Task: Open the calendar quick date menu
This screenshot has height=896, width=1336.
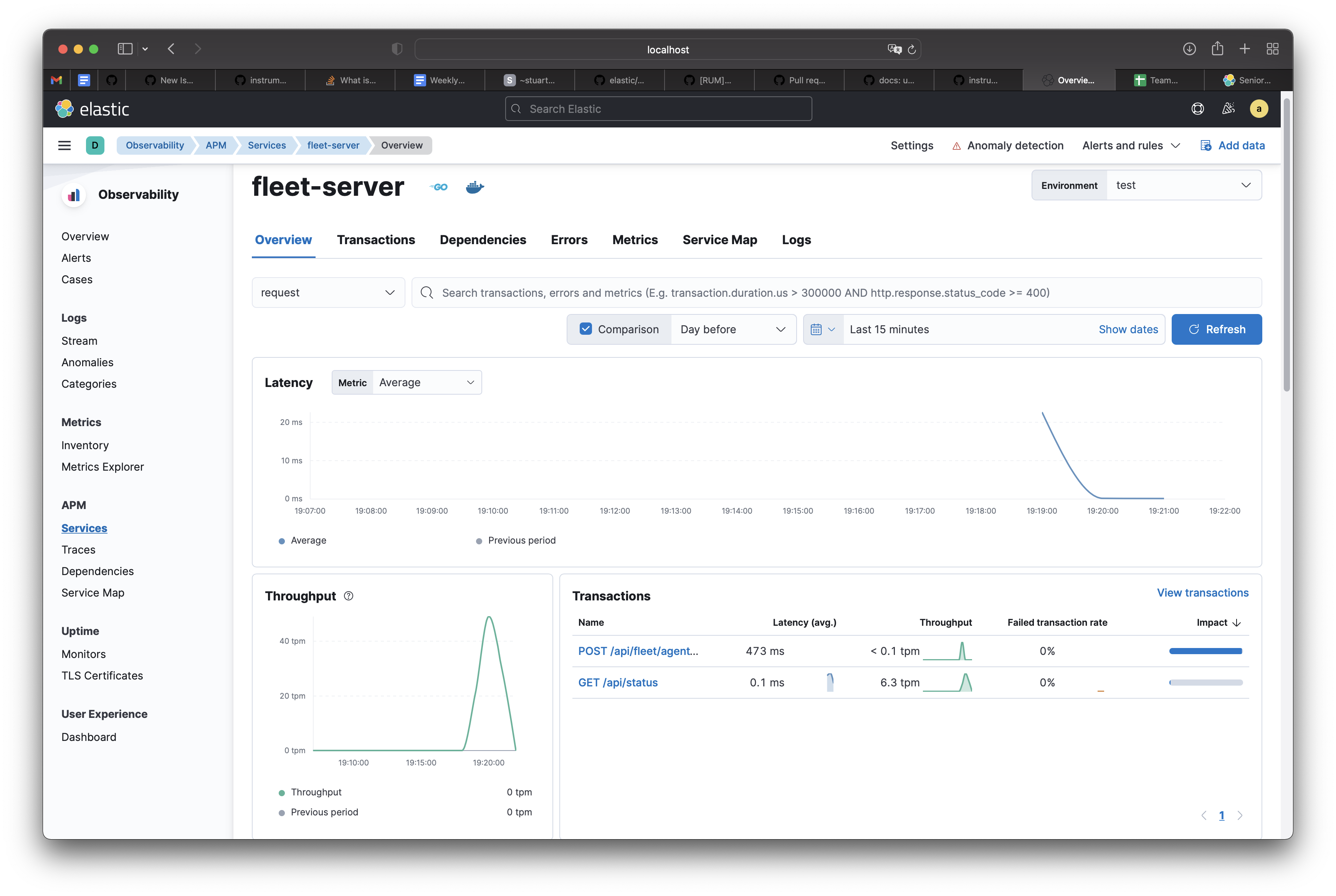Action: [823, 329]
